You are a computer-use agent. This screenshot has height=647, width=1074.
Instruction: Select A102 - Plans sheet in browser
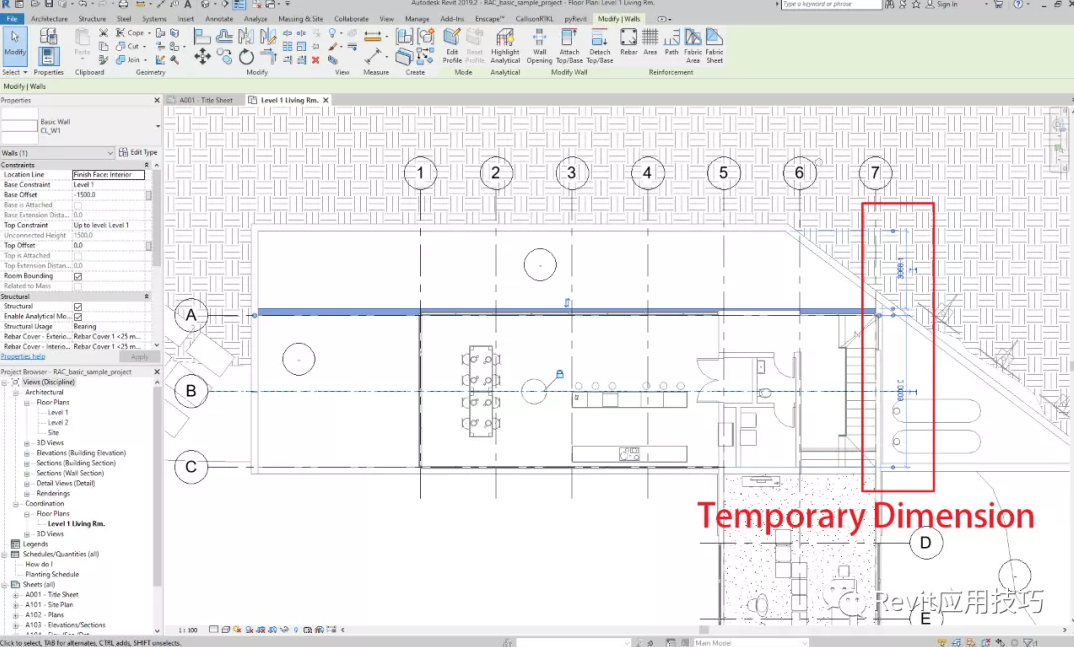(x=45, y=615)
